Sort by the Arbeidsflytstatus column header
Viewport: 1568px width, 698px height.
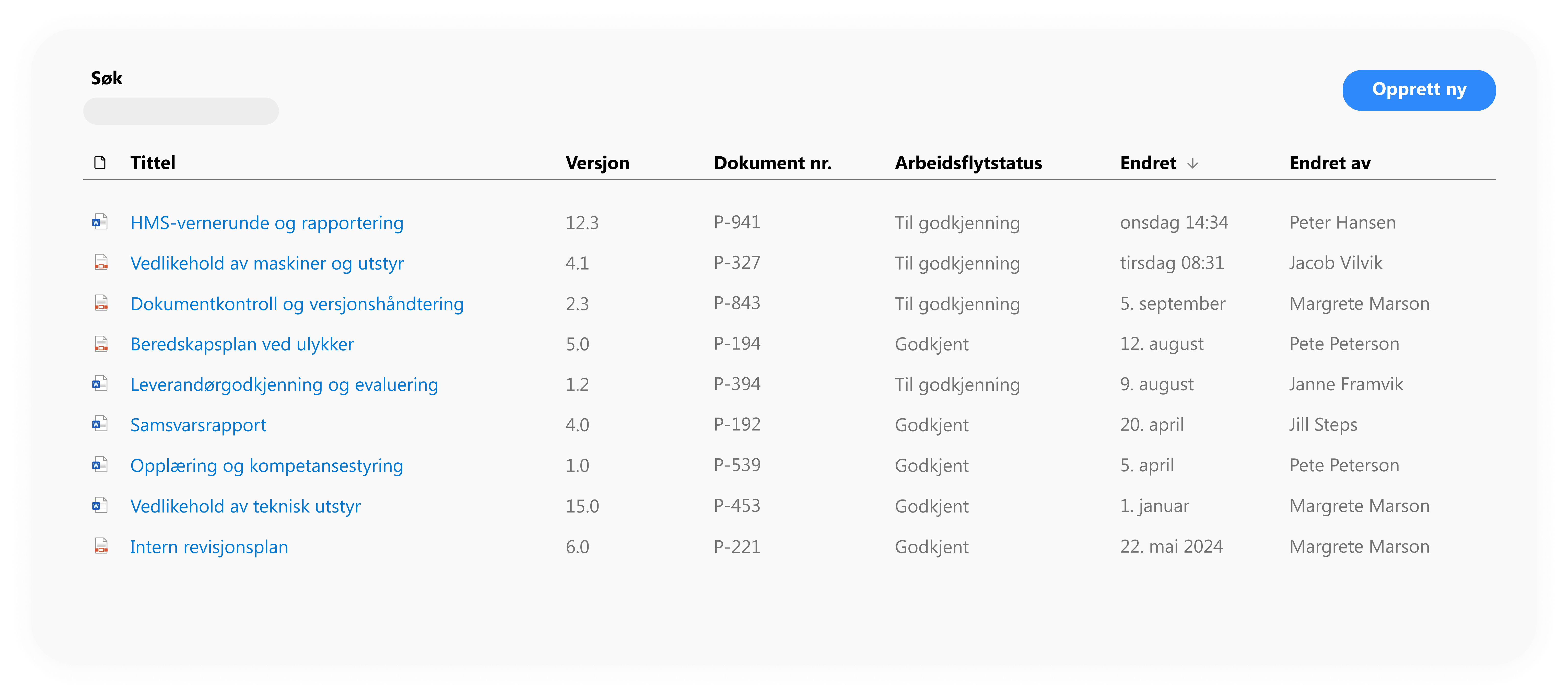coord(968,163)
